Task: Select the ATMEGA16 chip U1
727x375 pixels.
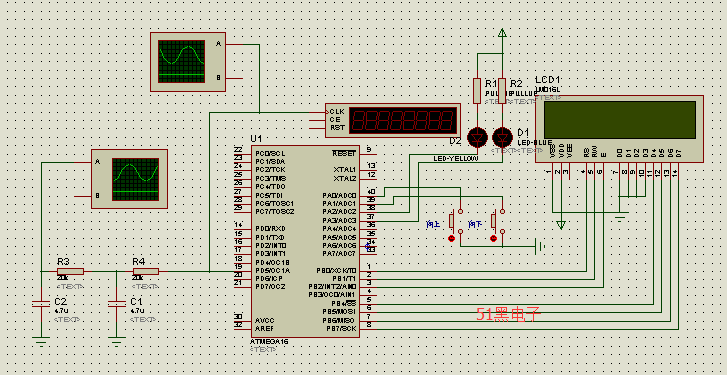Action: point(305,242)
